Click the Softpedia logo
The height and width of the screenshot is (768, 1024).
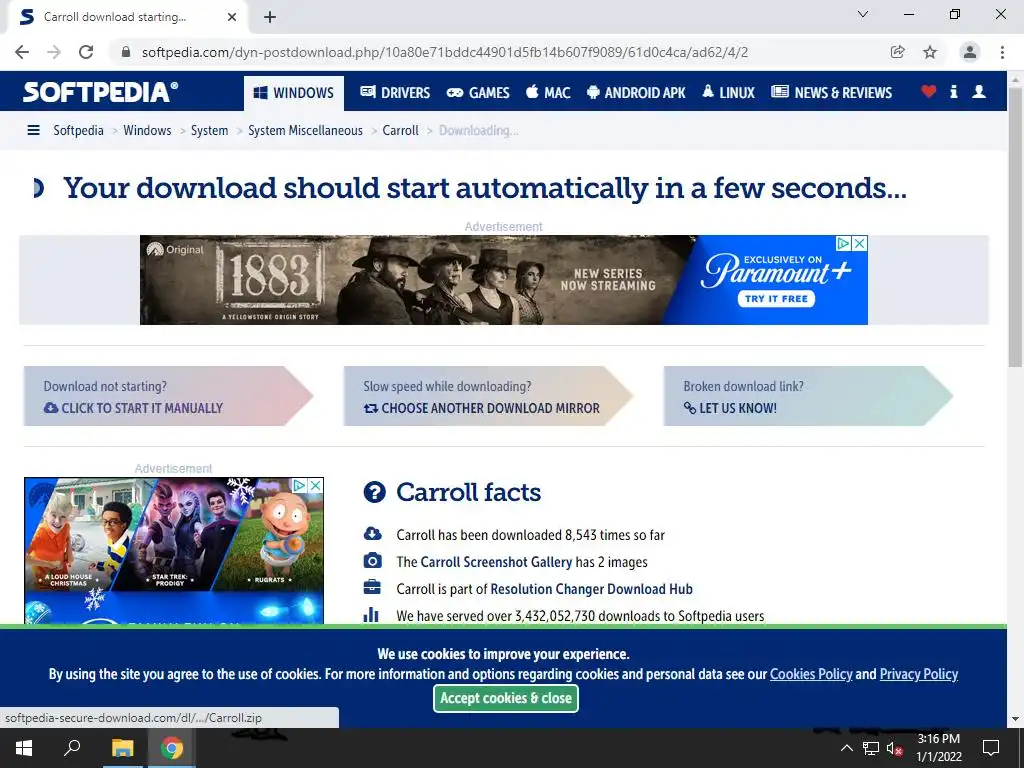(x=100, y=92)
